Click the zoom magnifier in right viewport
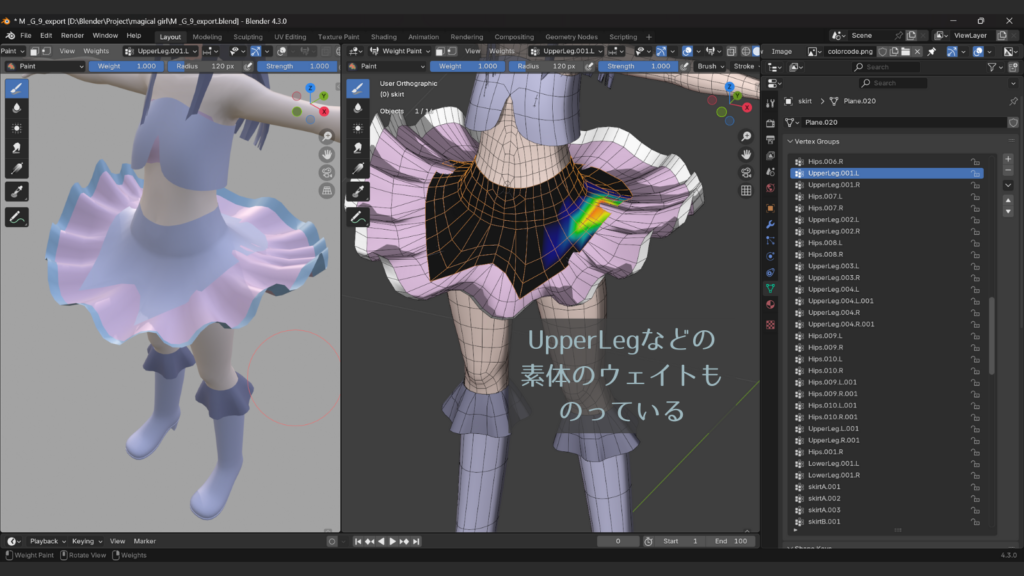 click(x=746, y=136)
